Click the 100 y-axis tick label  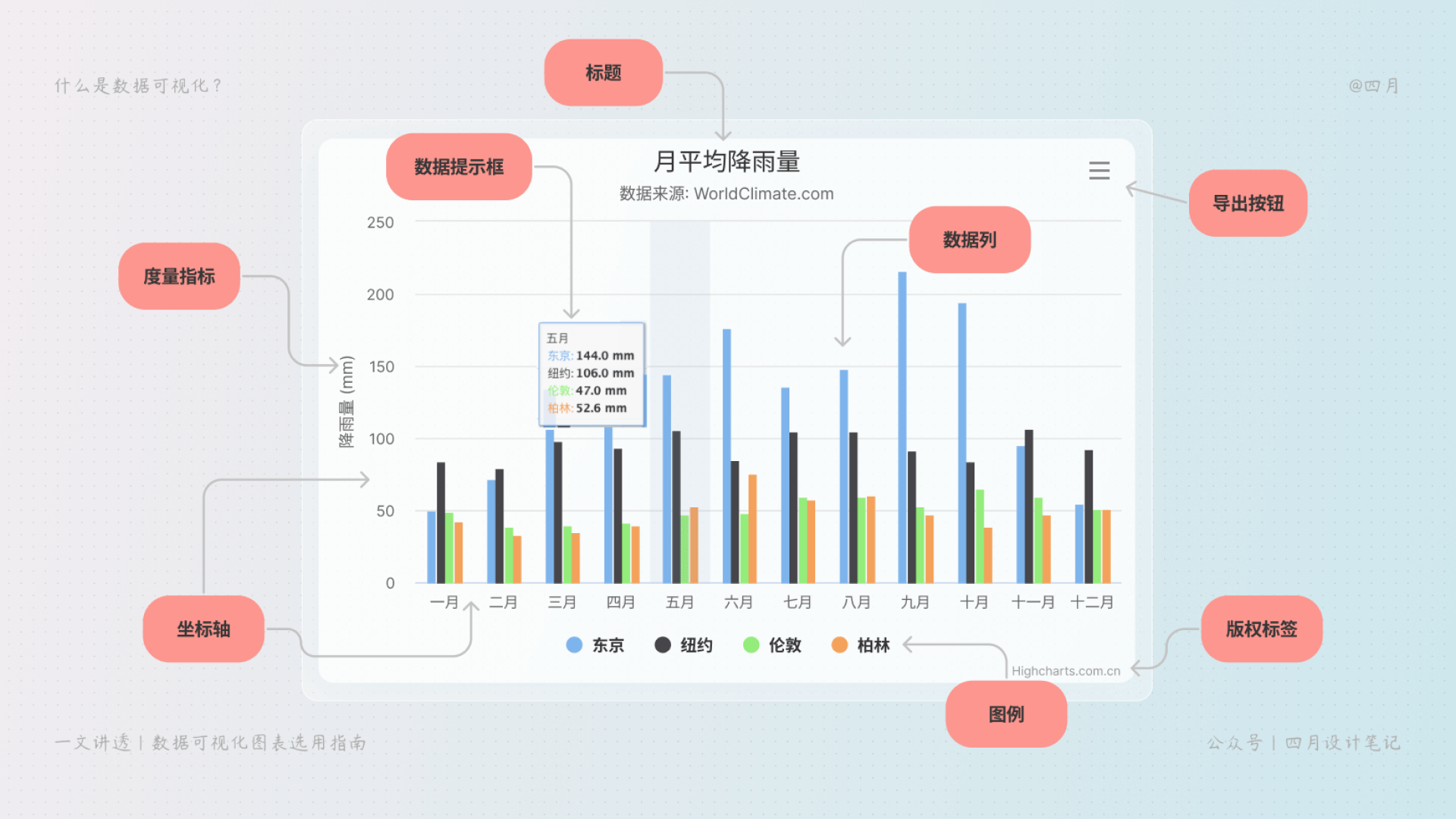click(381, 439)
